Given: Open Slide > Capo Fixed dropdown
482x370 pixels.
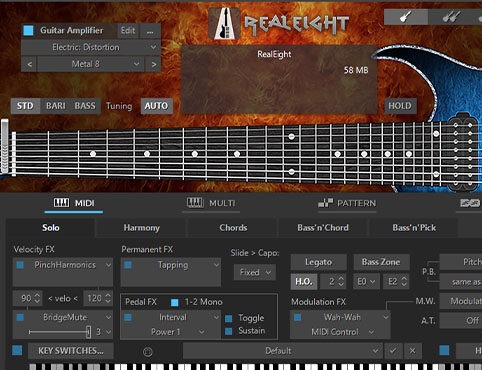Looking at the screenshot, I should click(x=255, y=273).
